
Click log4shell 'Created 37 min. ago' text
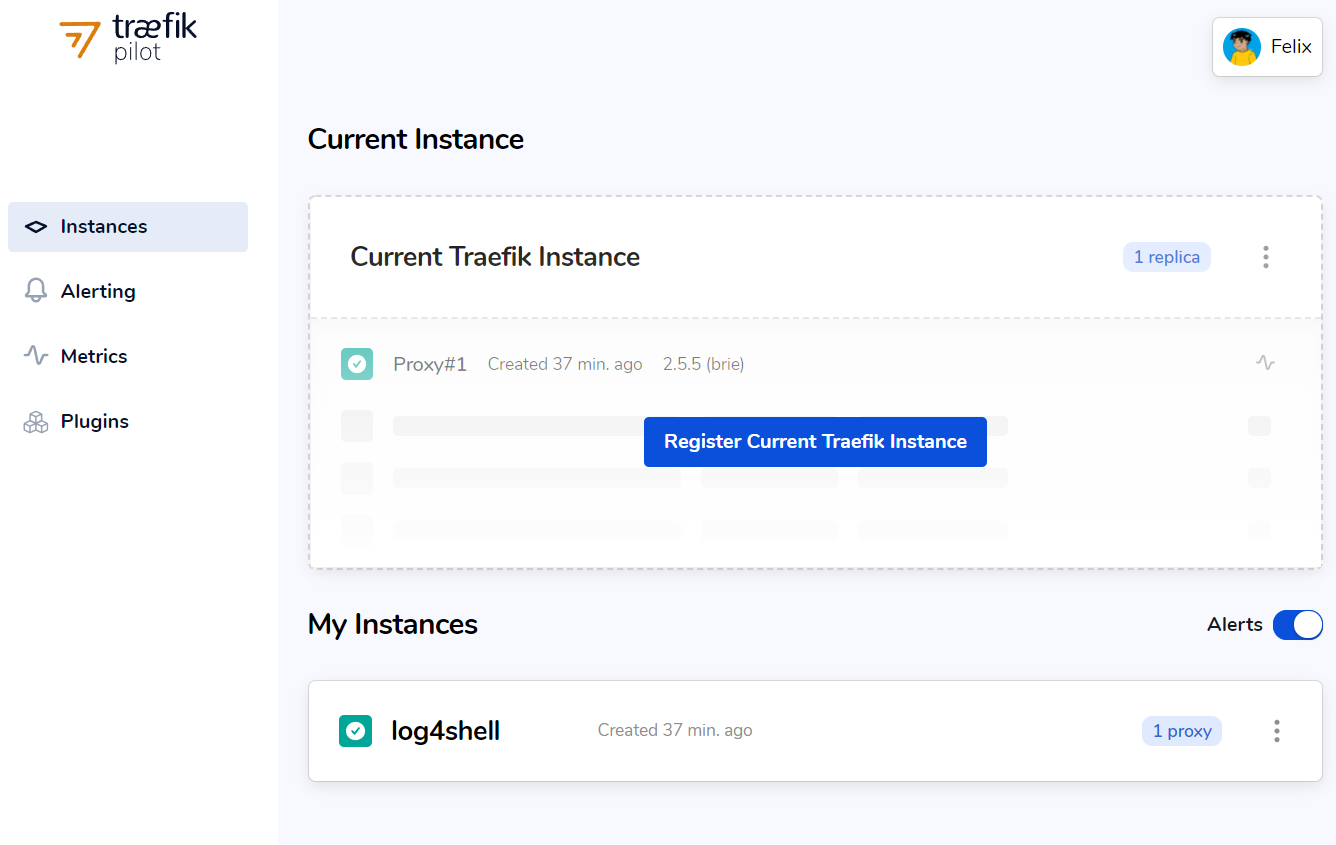[x=675, y=730]
